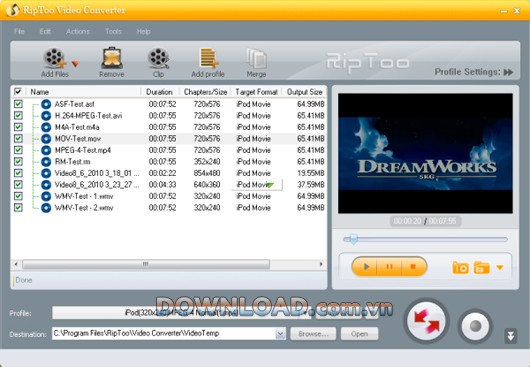
Task: Sort by the Target Format column header
Action: click(x=257, y=92)
